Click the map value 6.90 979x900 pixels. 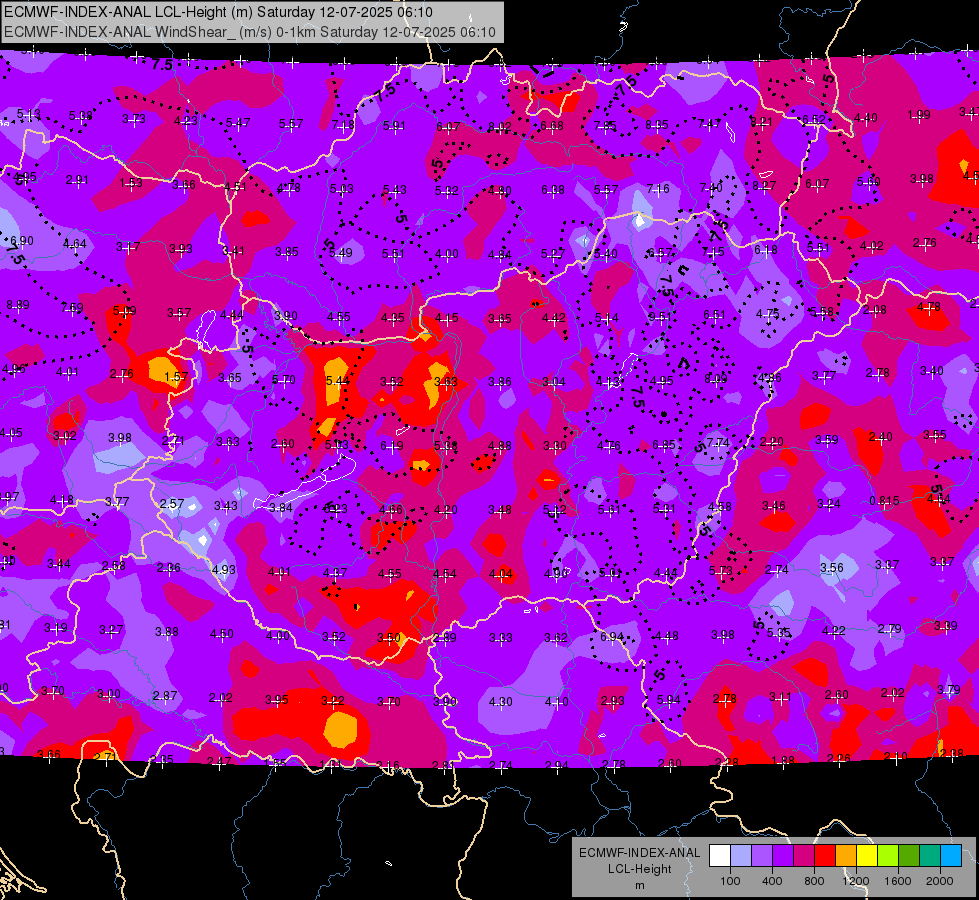(x=22, y=241)
